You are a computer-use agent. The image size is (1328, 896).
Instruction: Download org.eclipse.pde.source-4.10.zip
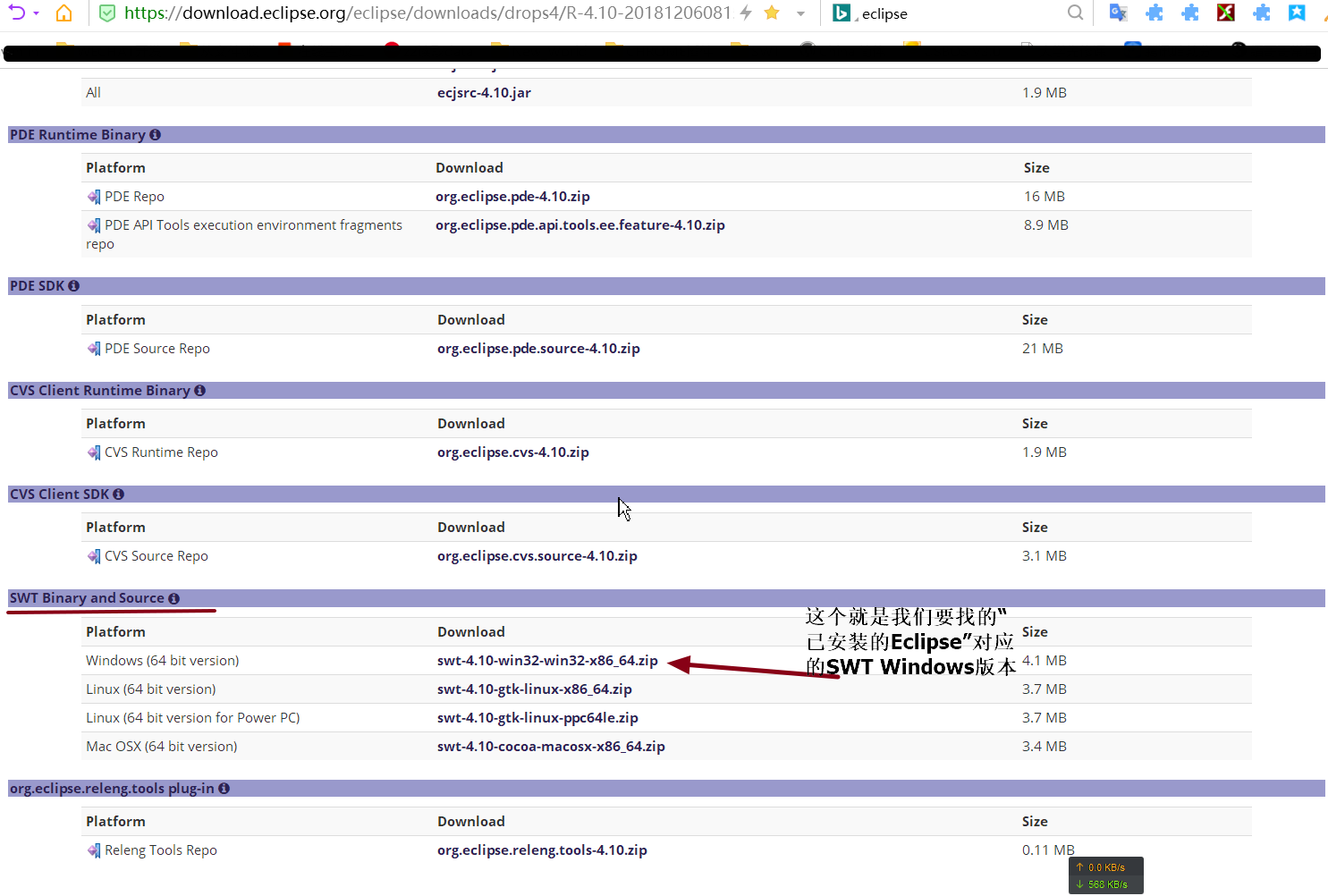click(x=538, y=348)
